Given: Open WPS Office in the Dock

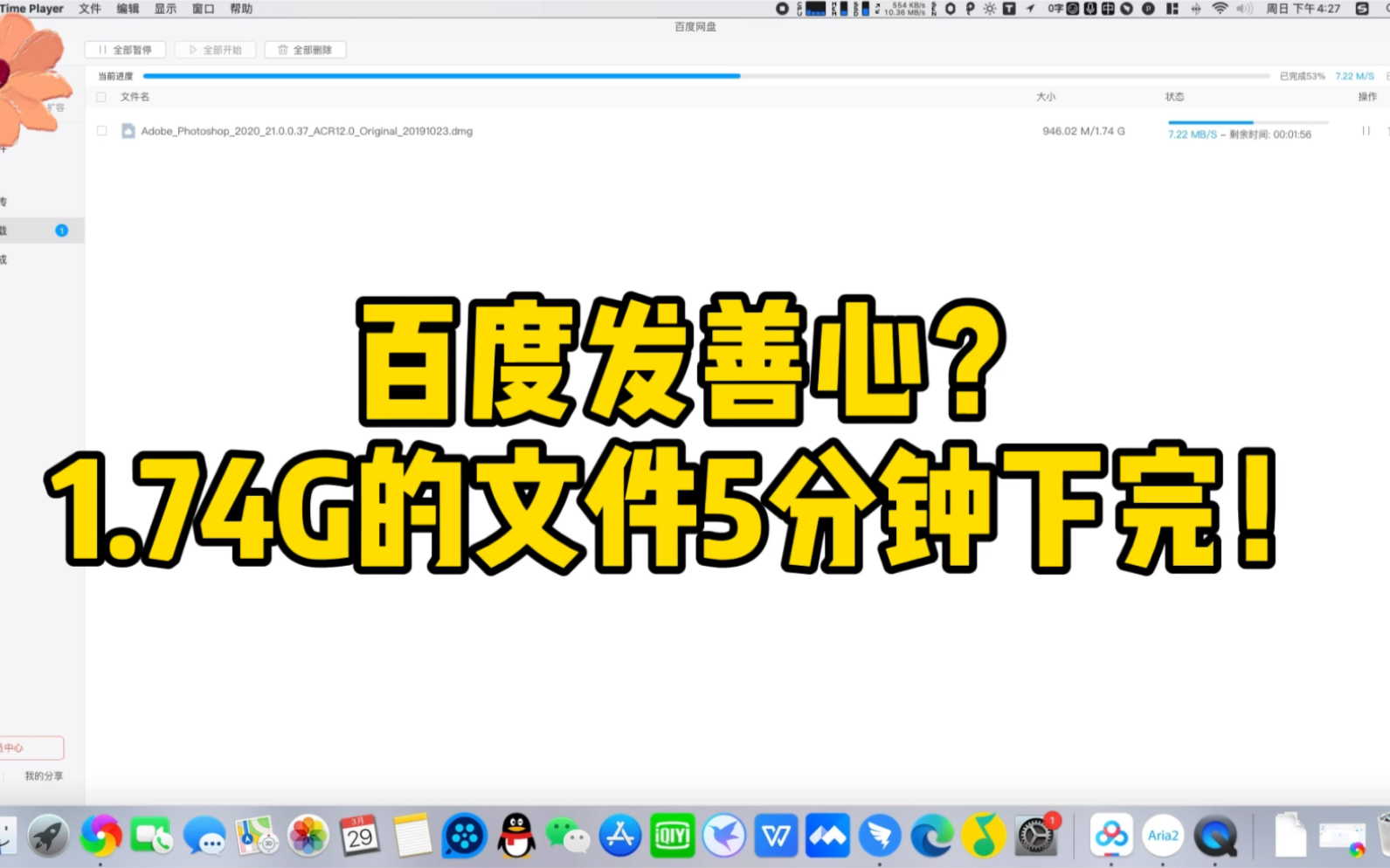Looking at the screenshot, I should (x=777, y=836).
